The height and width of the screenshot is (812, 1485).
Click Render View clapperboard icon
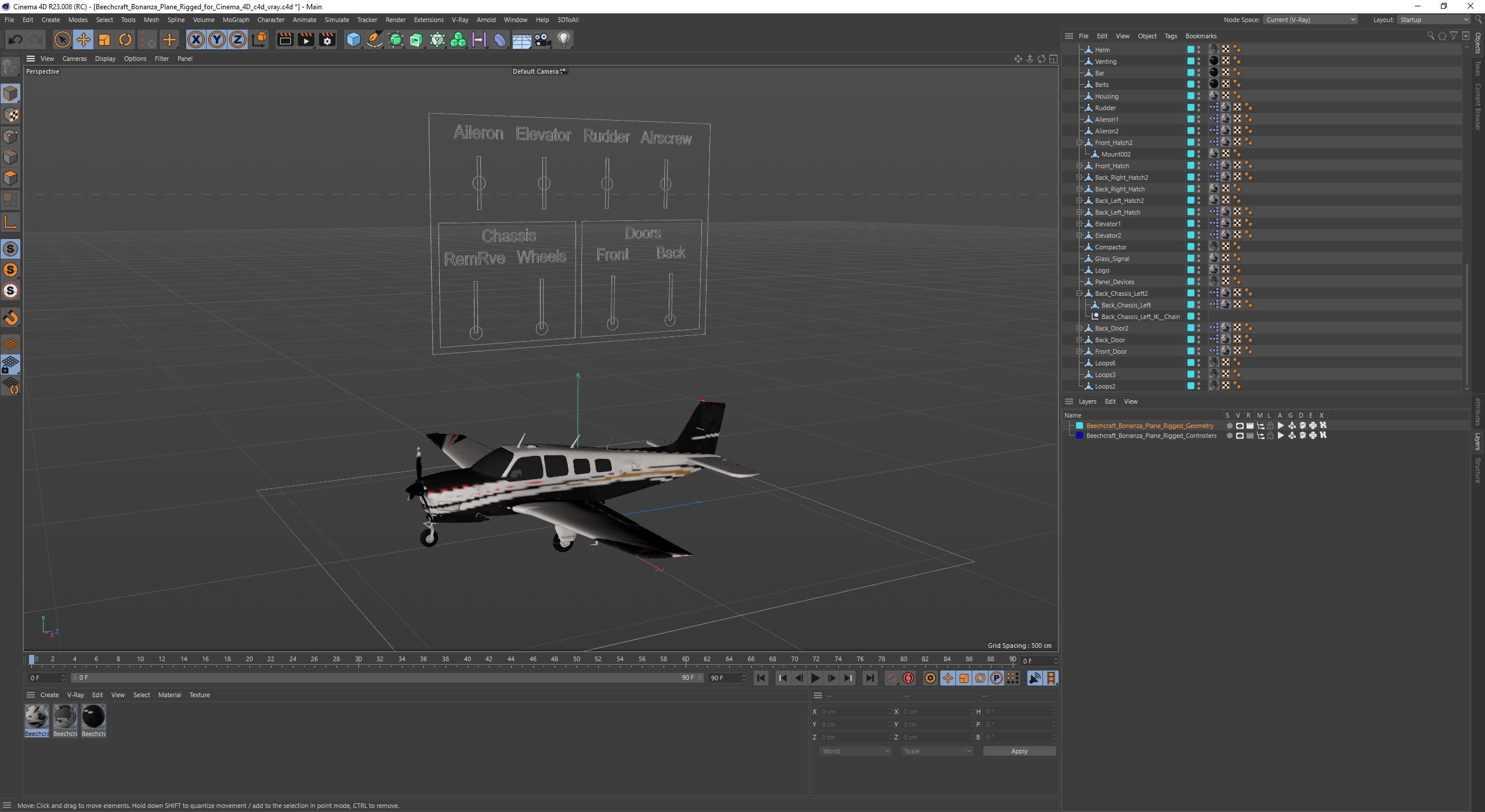pyautogui.click(x=285, y=39)
